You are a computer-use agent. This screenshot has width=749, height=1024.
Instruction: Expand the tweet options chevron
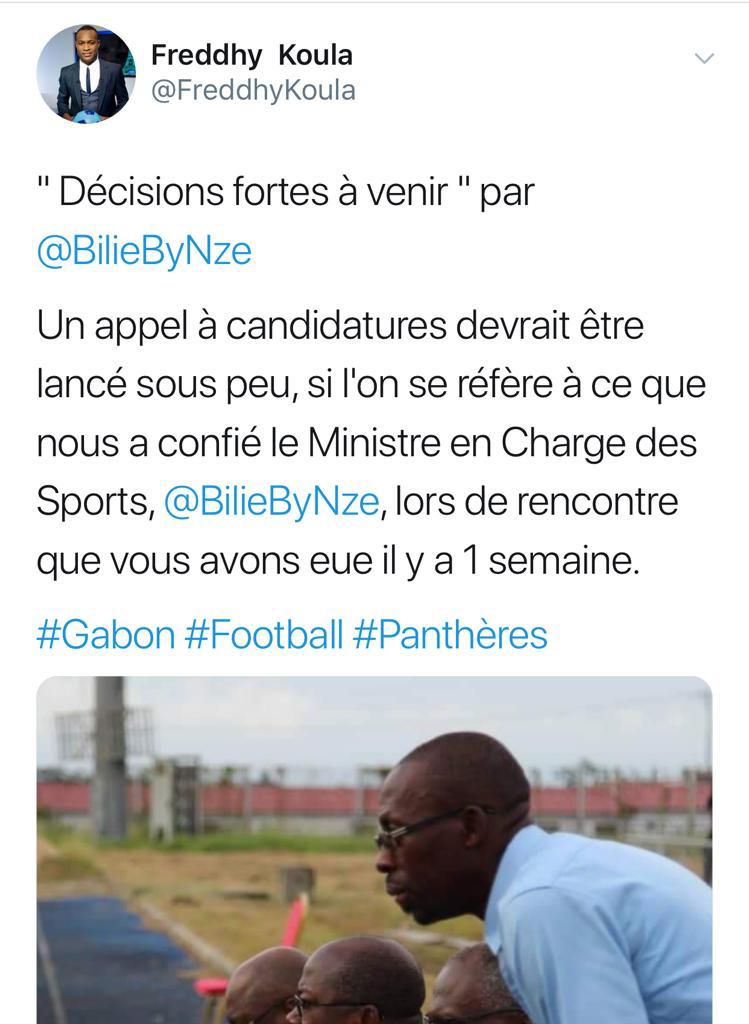(704, 59)
